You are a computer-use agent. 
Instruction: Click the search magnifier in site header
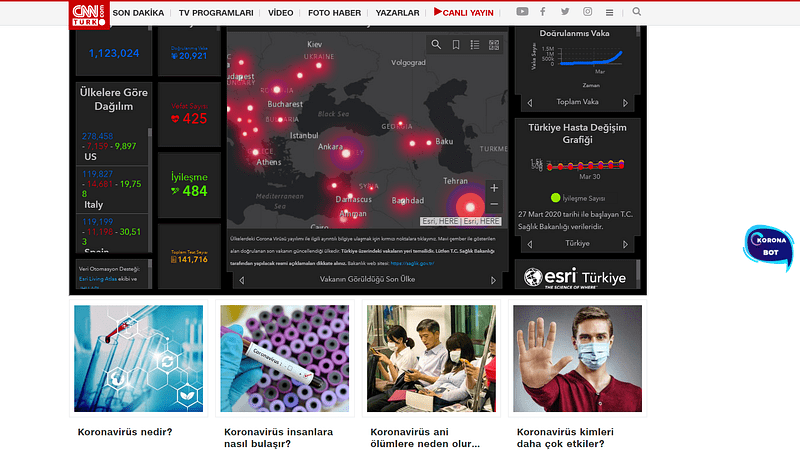point(637,12)
